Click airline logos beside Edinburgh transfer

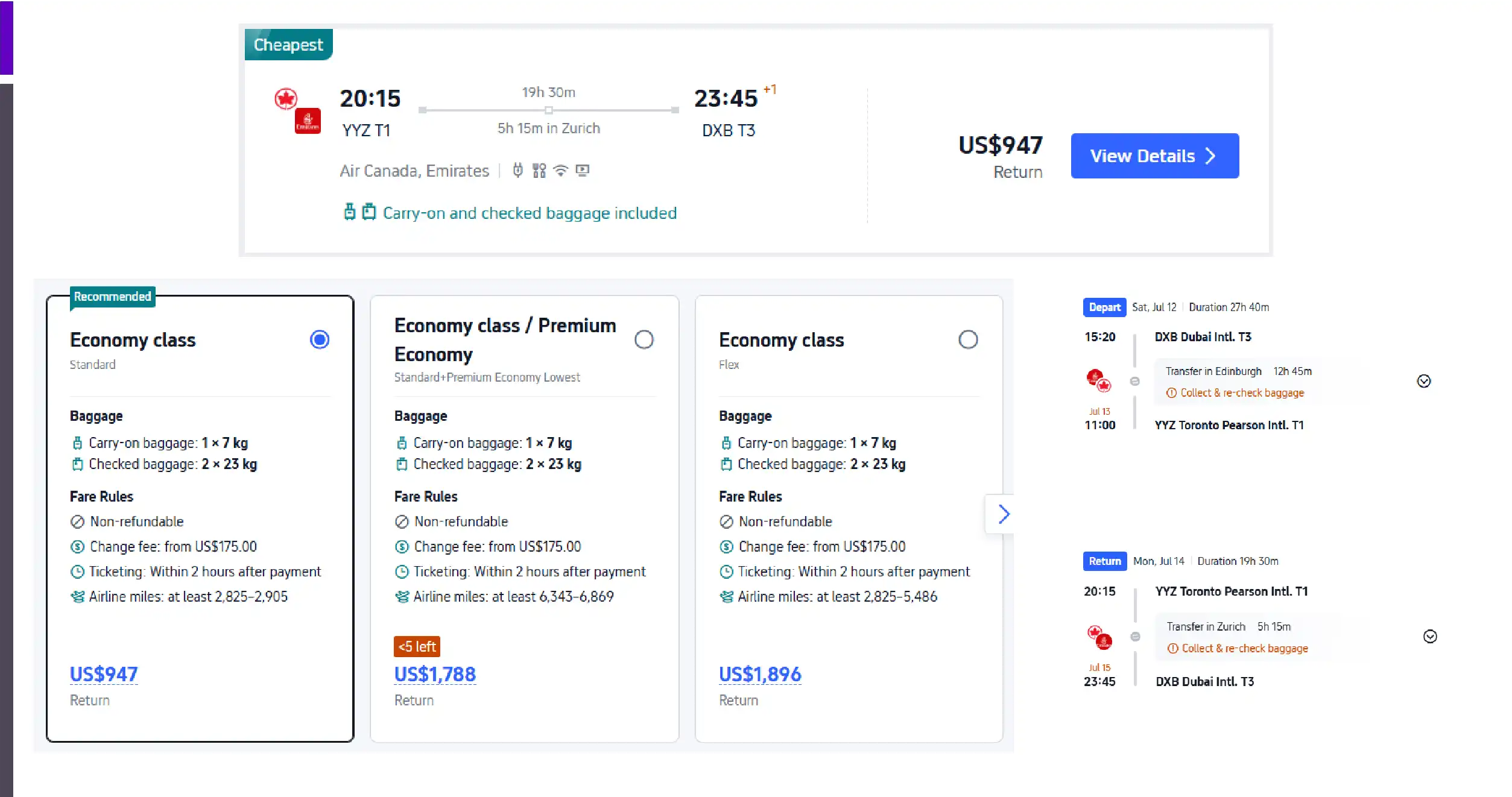point(1099,381)
